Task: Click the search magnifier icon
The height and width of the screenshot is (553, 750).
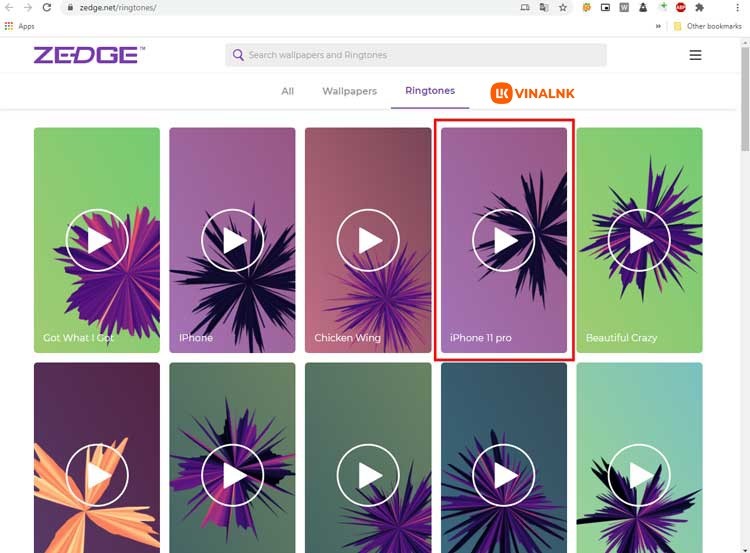Action: point(238,55)
